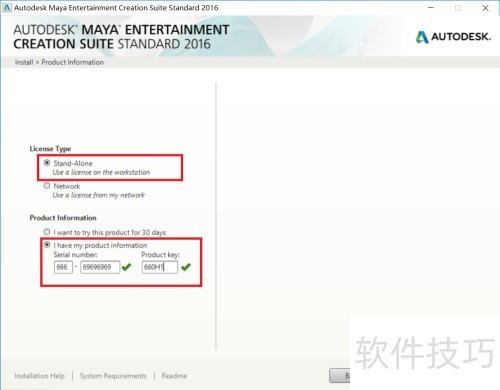Click the serial number prefix field 666
The width and height of the screenshot is (500, 390).
tap(63, 267)
